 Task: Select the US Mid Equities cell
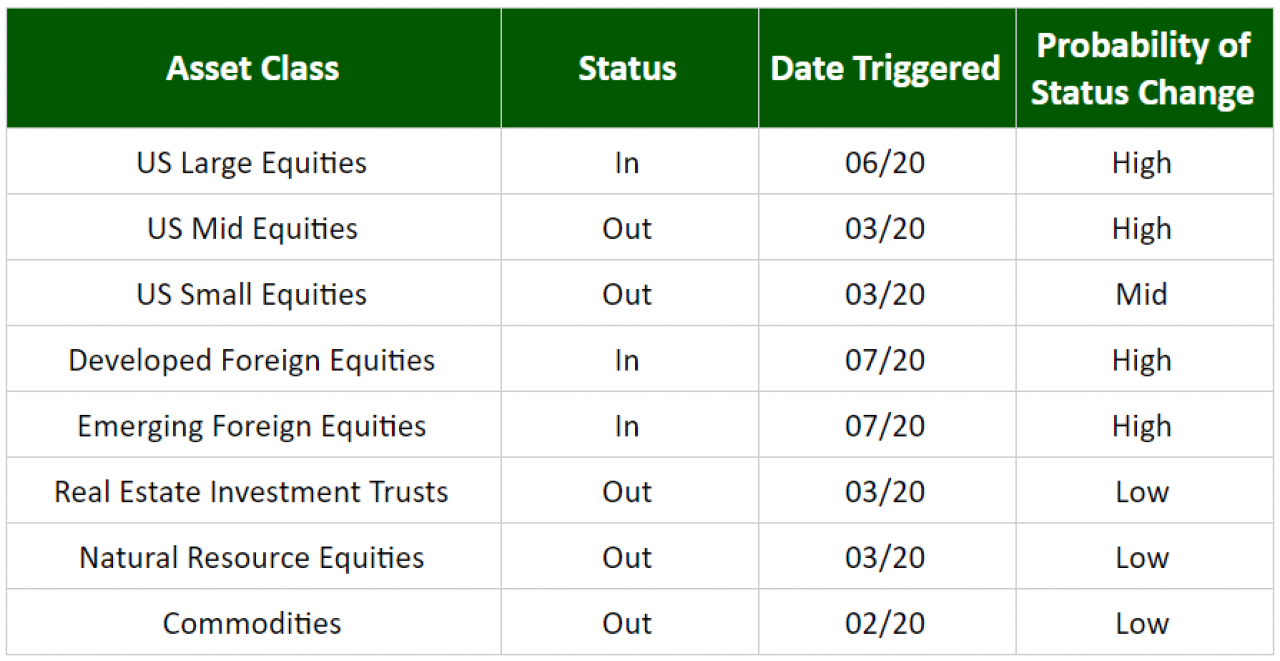pyautogui.click(x=253, y=228)
